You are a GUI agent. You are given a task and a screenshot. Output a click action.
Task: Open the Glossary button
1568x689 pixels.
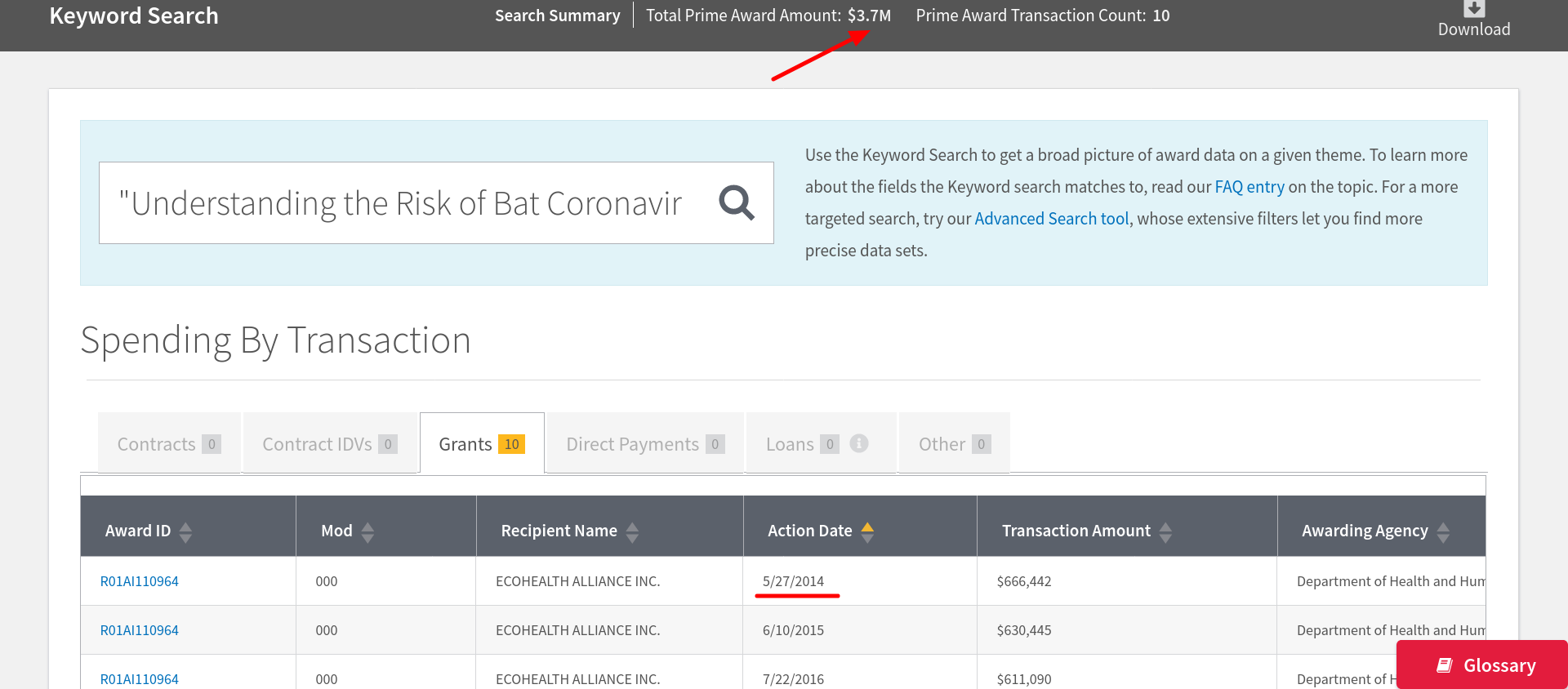coord(1482,665)
